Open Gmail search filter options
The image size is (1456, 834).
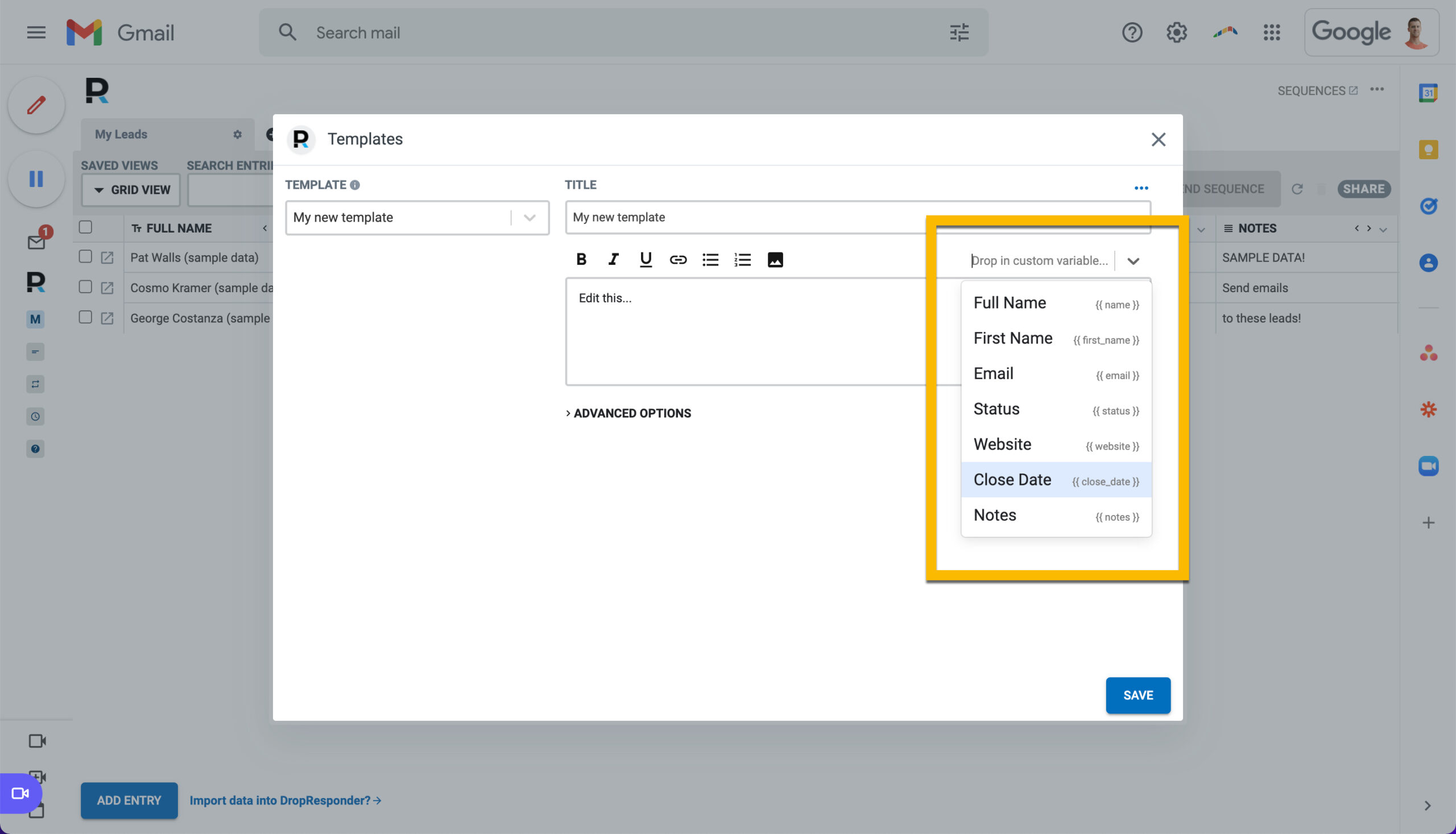959,32
